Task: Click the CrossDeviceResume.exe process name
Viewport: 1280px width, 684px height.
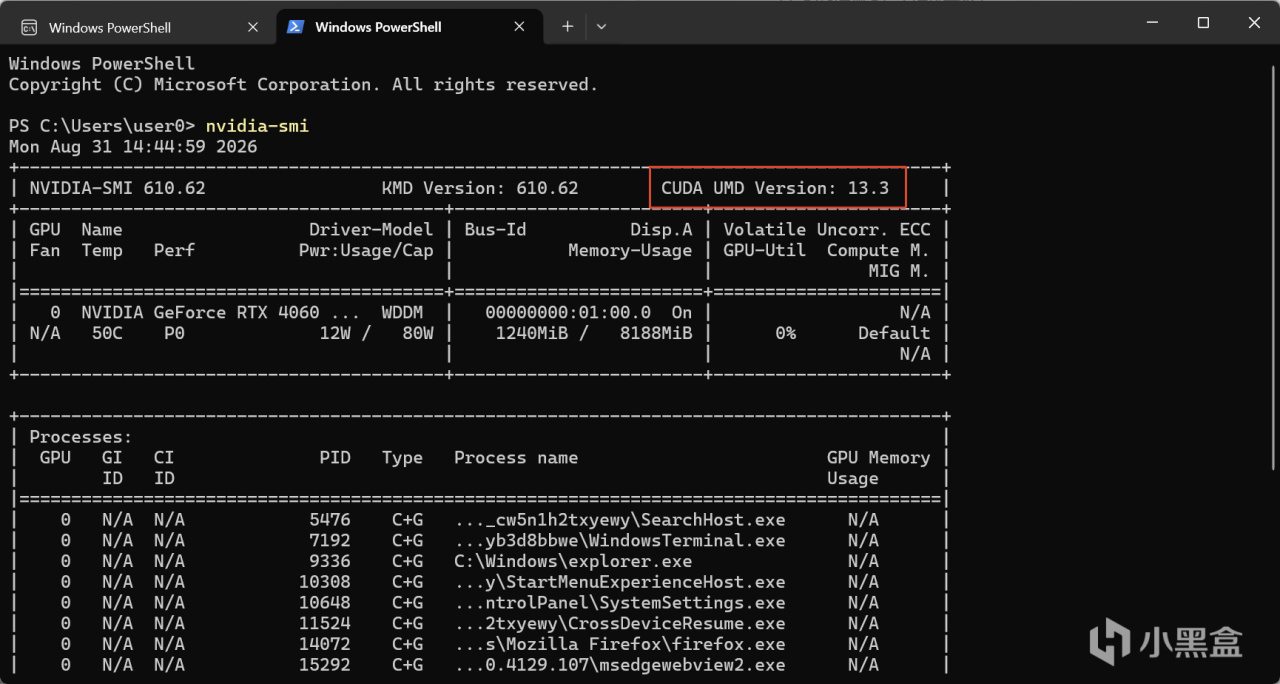Action: point(620,624)
